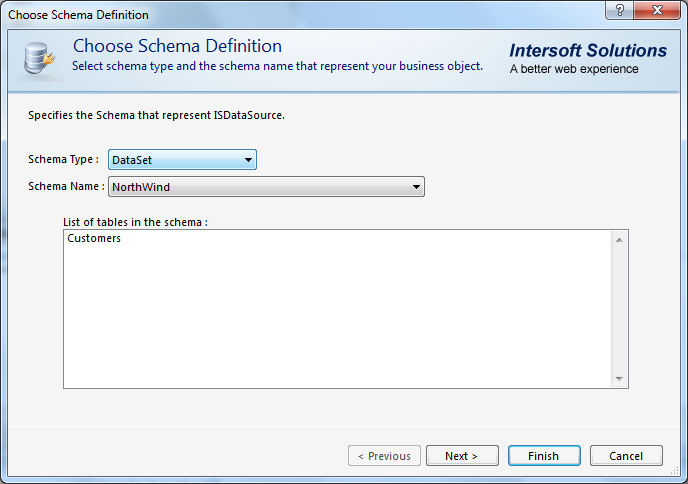Click the window title bar text

(79, 15)
